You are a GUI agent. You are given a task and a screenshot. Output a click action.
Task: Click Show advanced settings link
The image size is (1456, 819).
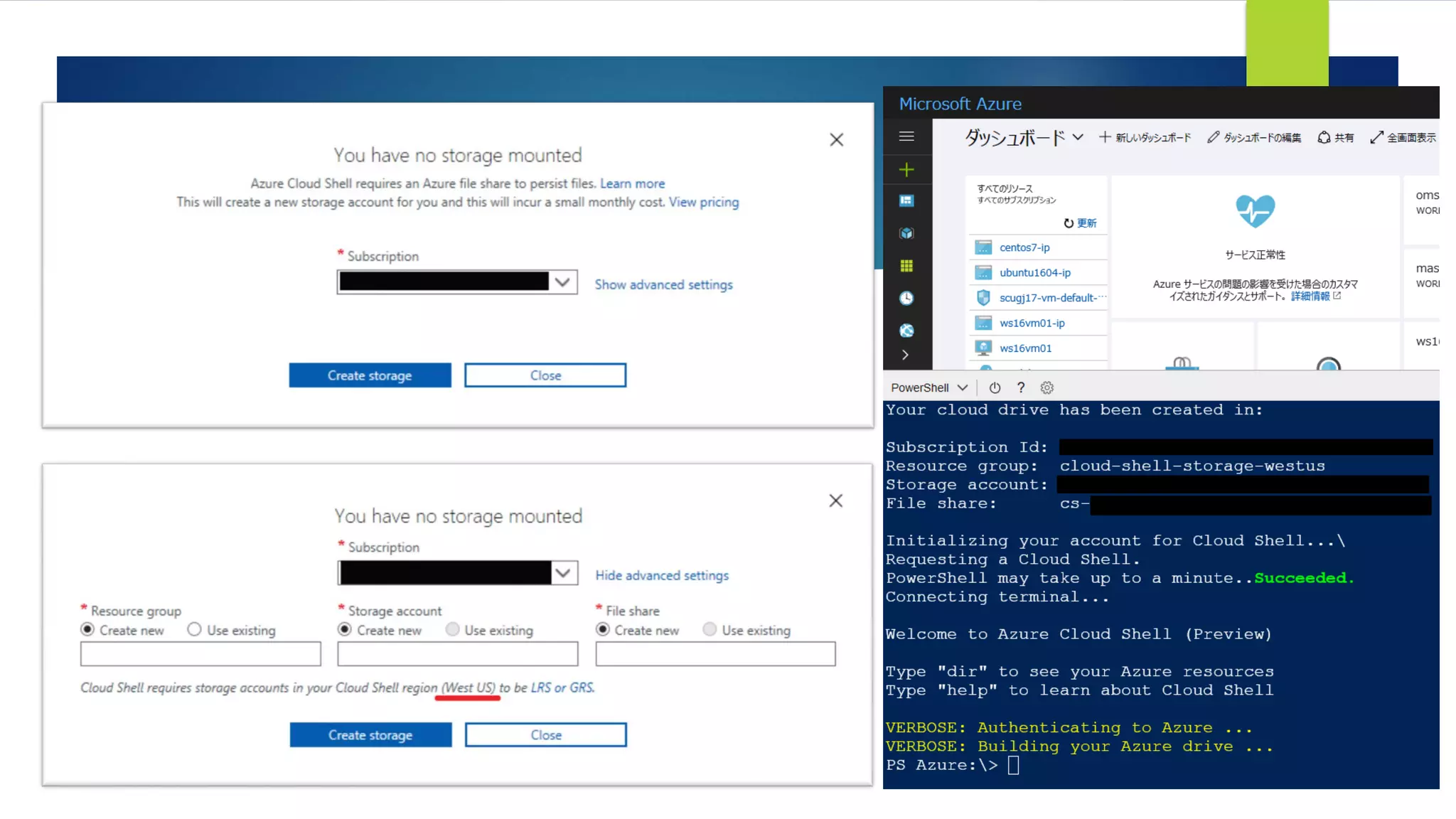pos(663,284)
